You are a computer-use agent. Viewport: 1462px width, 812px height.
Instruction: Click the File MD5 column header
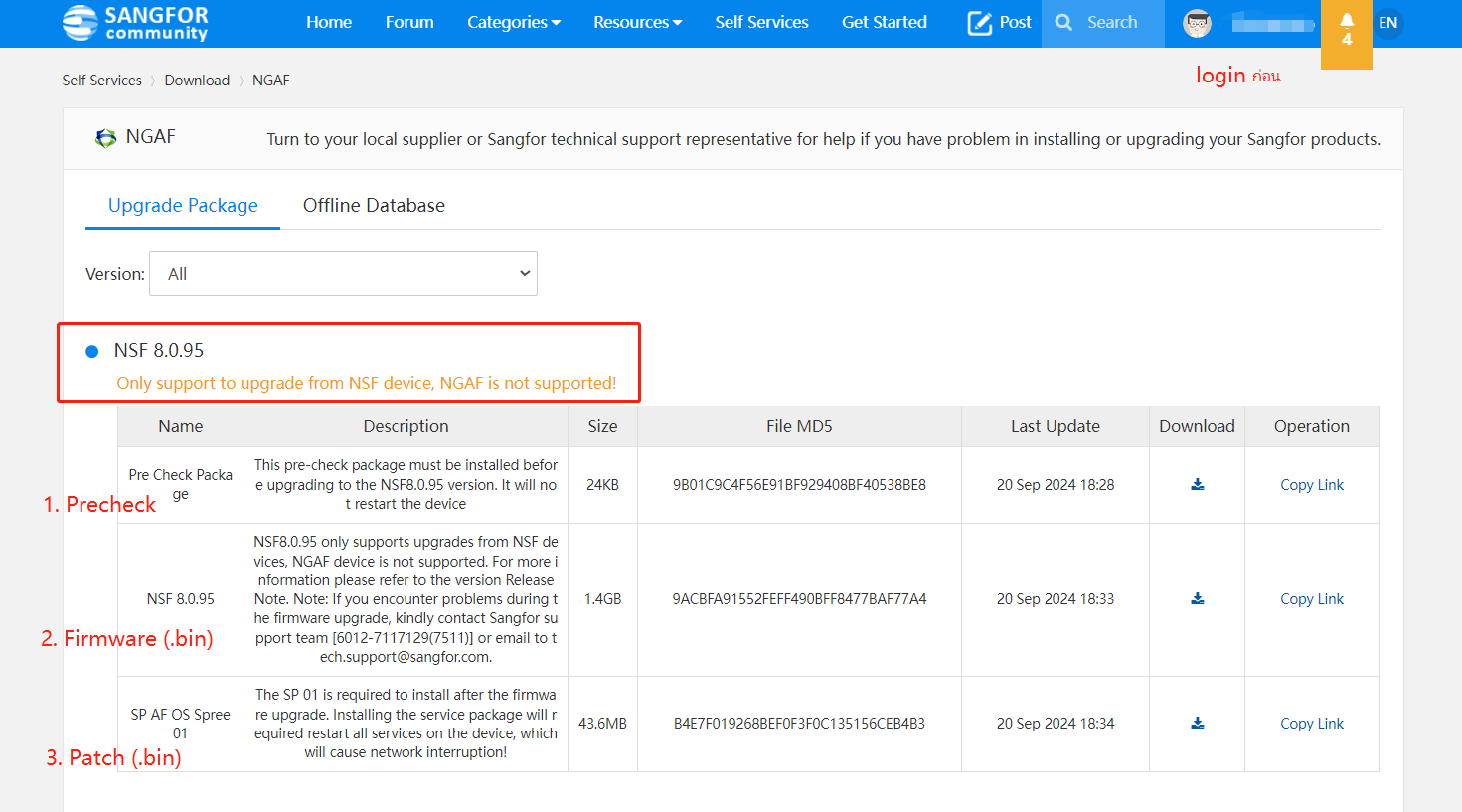tap(799, 426)
